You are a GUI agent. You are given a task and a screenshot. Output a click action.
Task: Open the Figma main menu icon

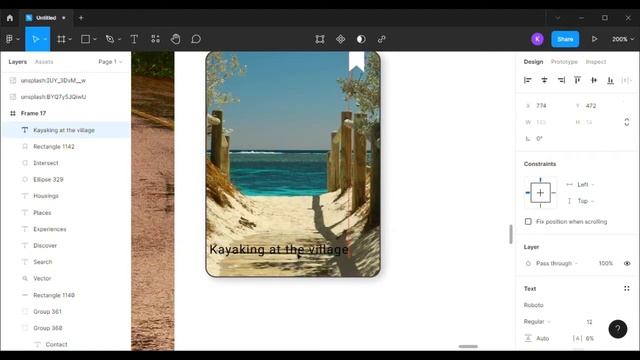(9, 39)
